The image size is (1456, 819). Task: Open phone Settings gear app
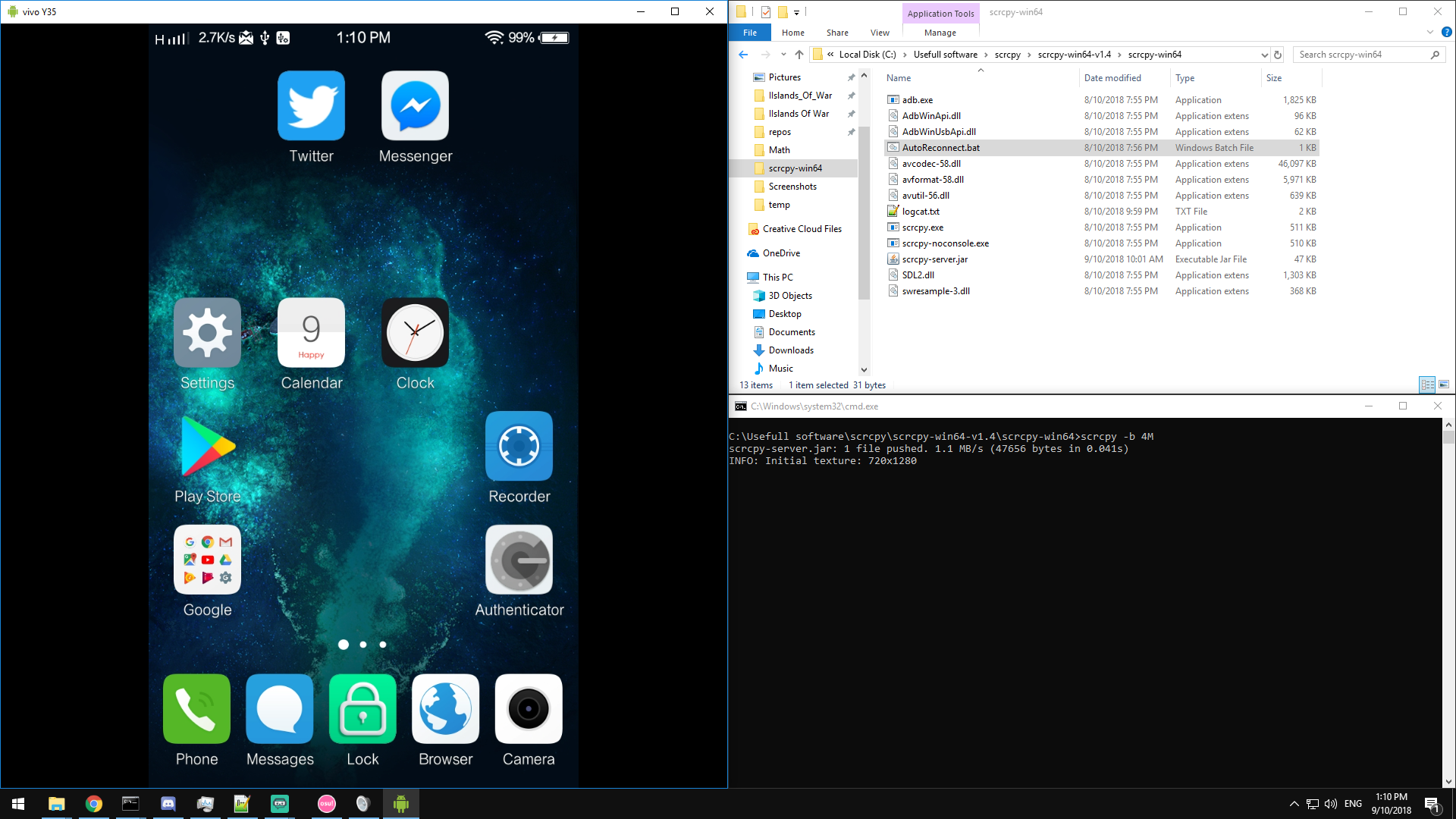click(x=207, y=332)
